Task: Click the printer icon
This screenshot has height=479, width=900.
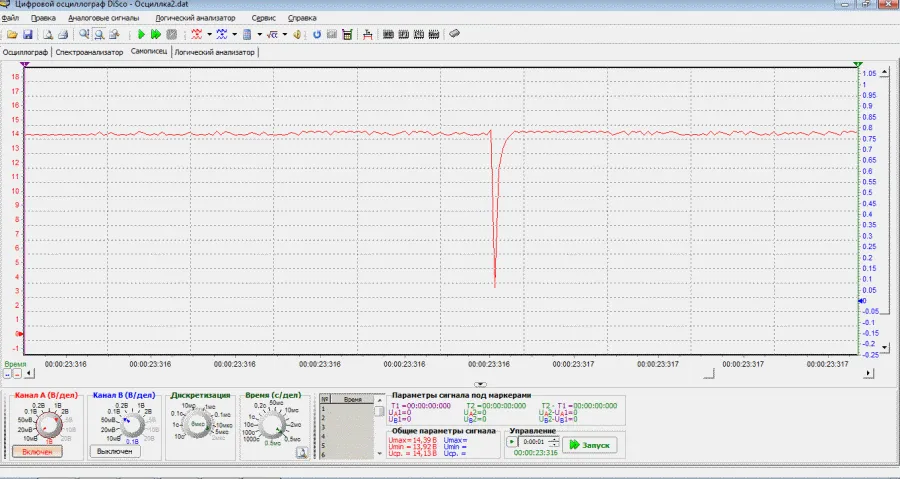Action: tap(63, 34)
